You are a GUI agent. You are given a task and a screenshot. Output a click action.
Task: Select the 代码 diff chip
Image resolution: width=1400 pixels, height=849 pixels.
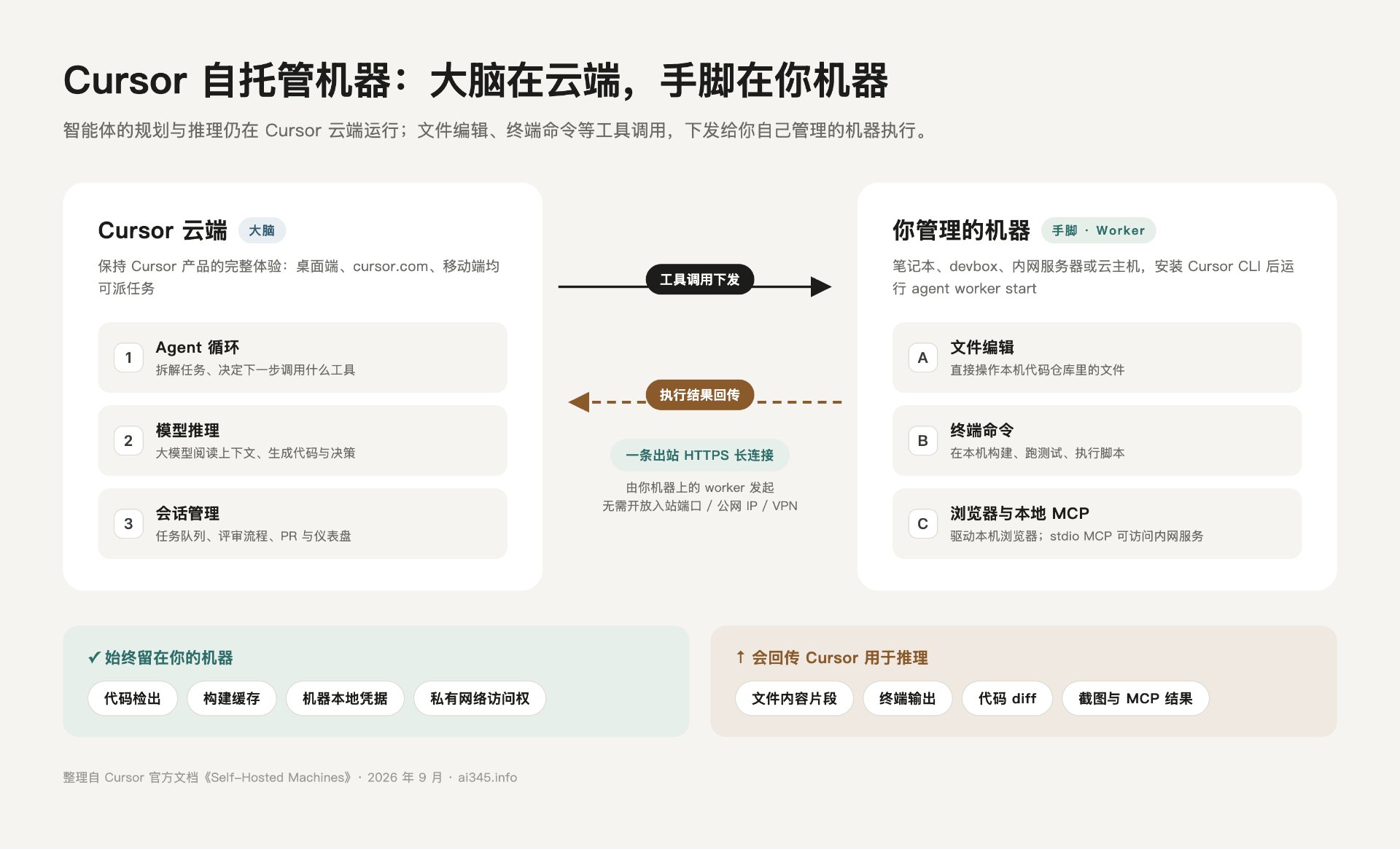click(x=1007, y=698)
